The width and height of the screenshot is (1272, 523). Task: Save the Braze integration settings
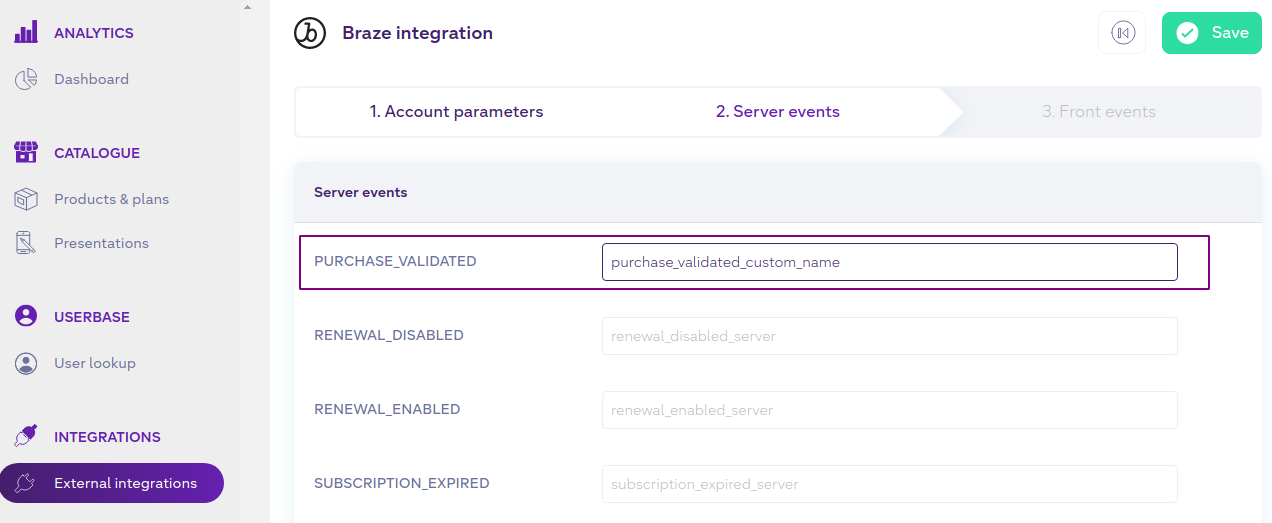(1211, 33)
